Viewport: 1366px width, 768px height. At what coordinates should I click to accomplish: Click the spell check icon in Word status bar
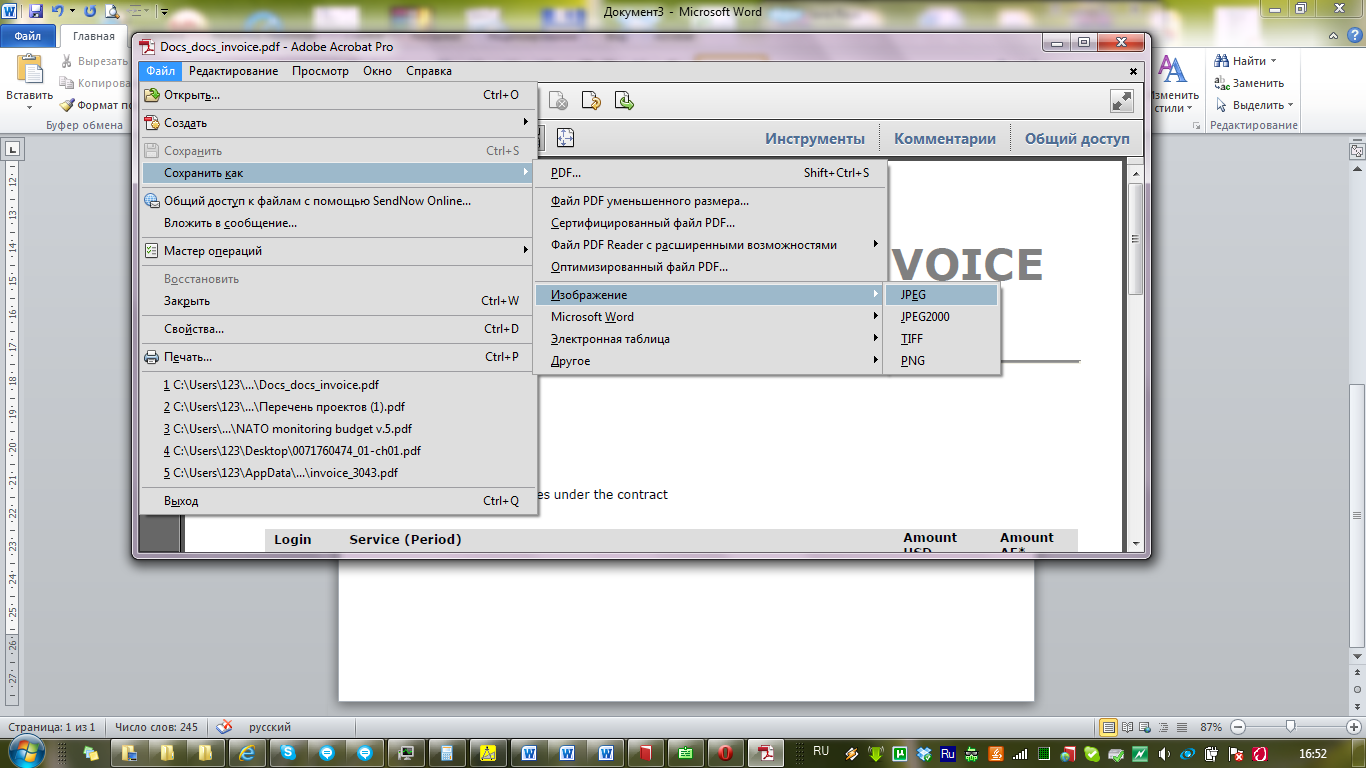225,727
